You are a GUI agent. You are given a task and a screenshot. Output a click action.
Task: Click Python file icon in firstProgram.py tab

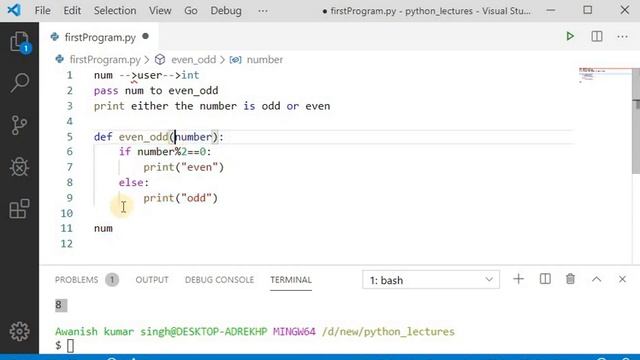coord(54,37)
